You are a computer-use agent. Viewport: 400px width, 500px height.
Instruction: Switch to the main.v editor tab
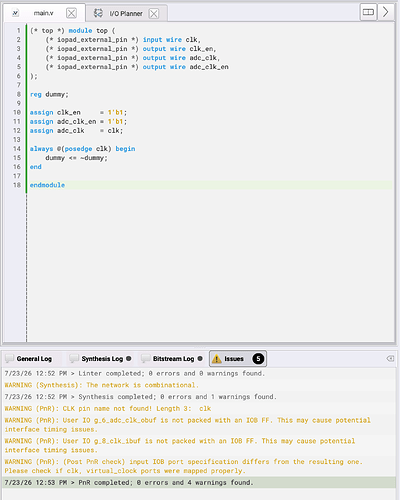coord(43,13)
